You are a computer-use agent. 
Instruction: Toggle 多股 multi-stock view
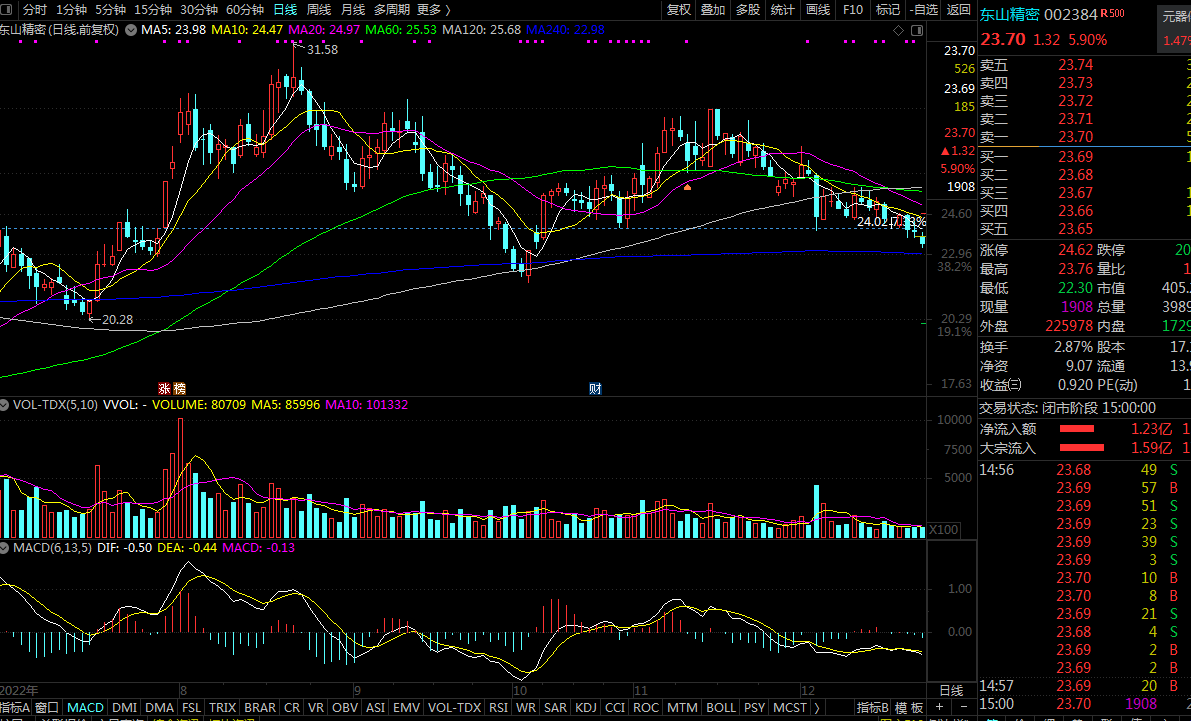[748, 10]
